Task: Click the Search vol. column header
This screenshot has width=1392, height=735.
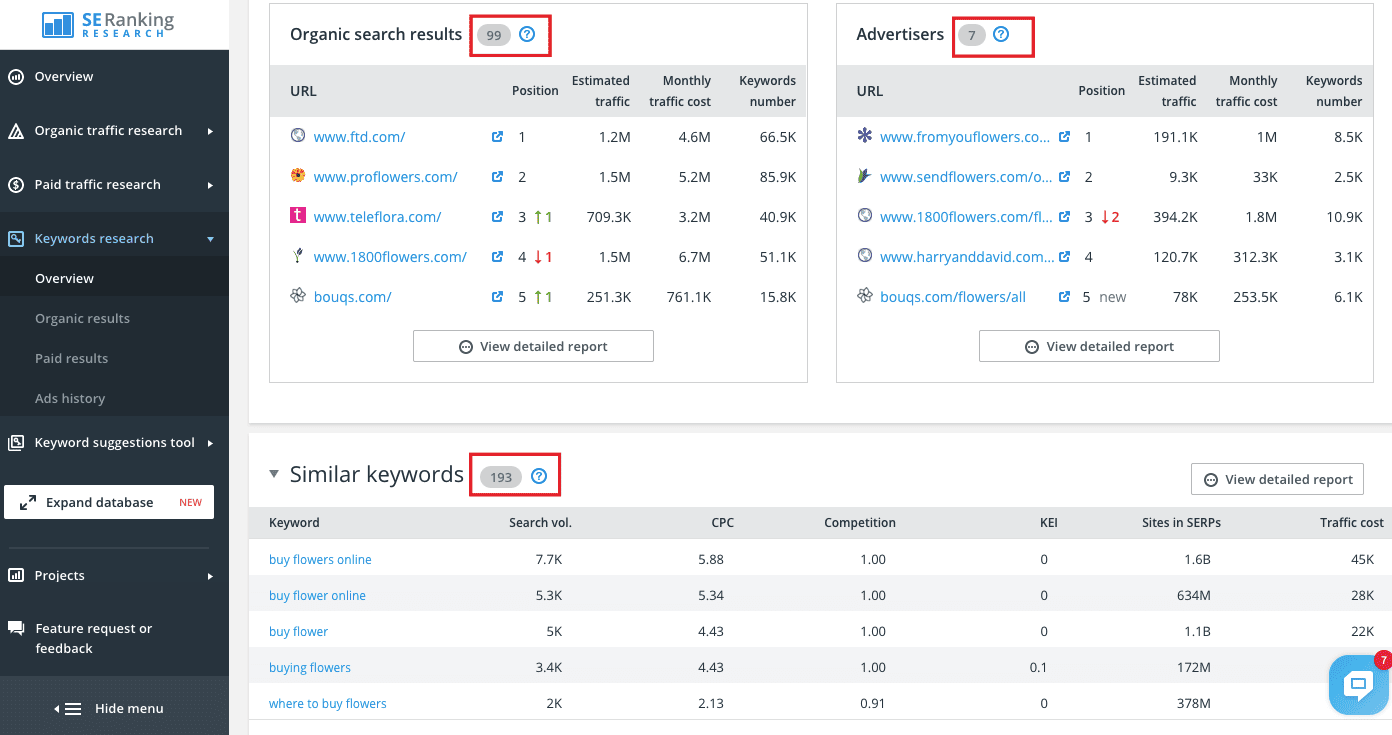Action: (x=540, y=522)
